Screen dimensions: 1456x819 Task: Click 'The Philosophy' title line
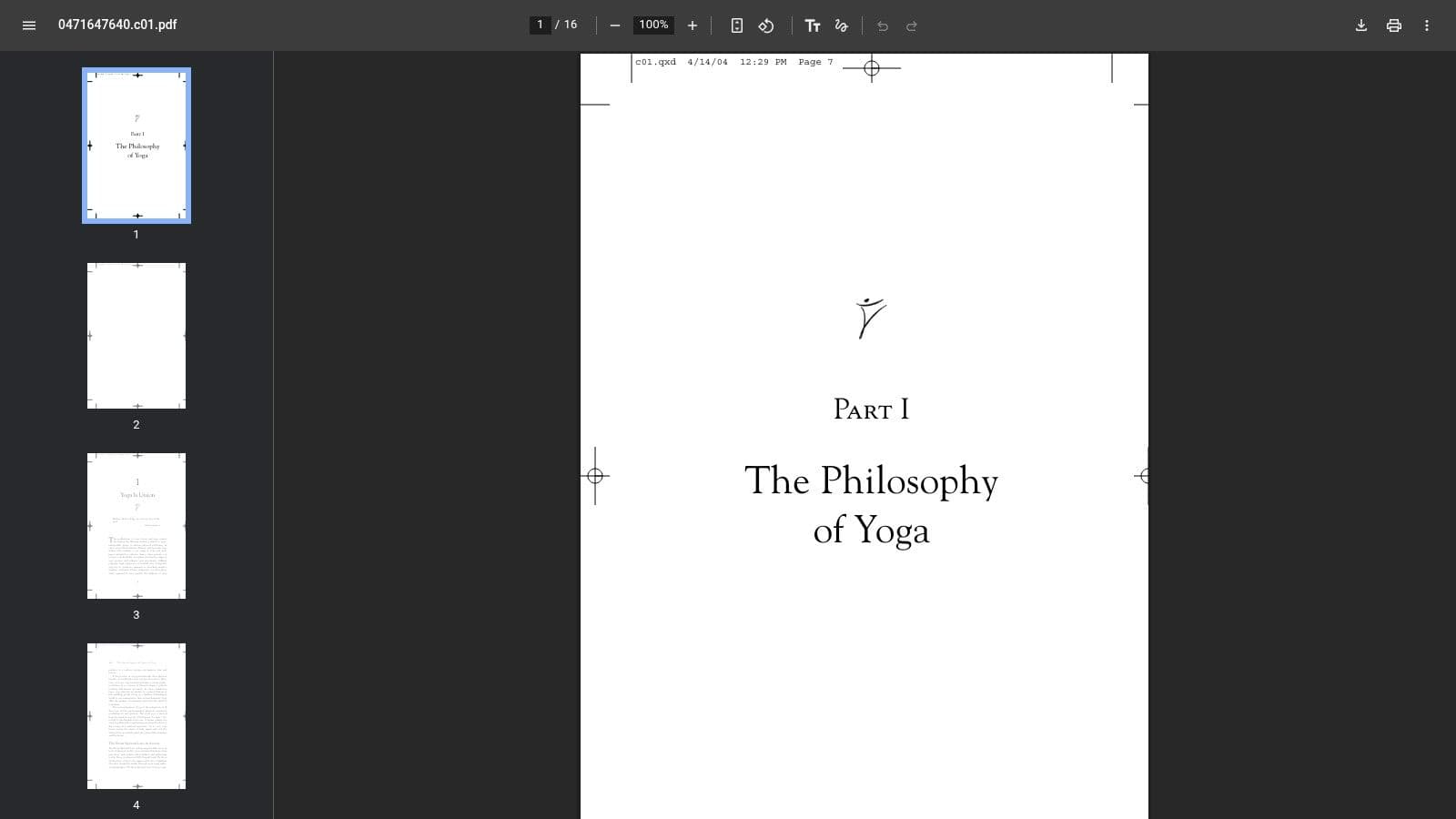[872, 481]
